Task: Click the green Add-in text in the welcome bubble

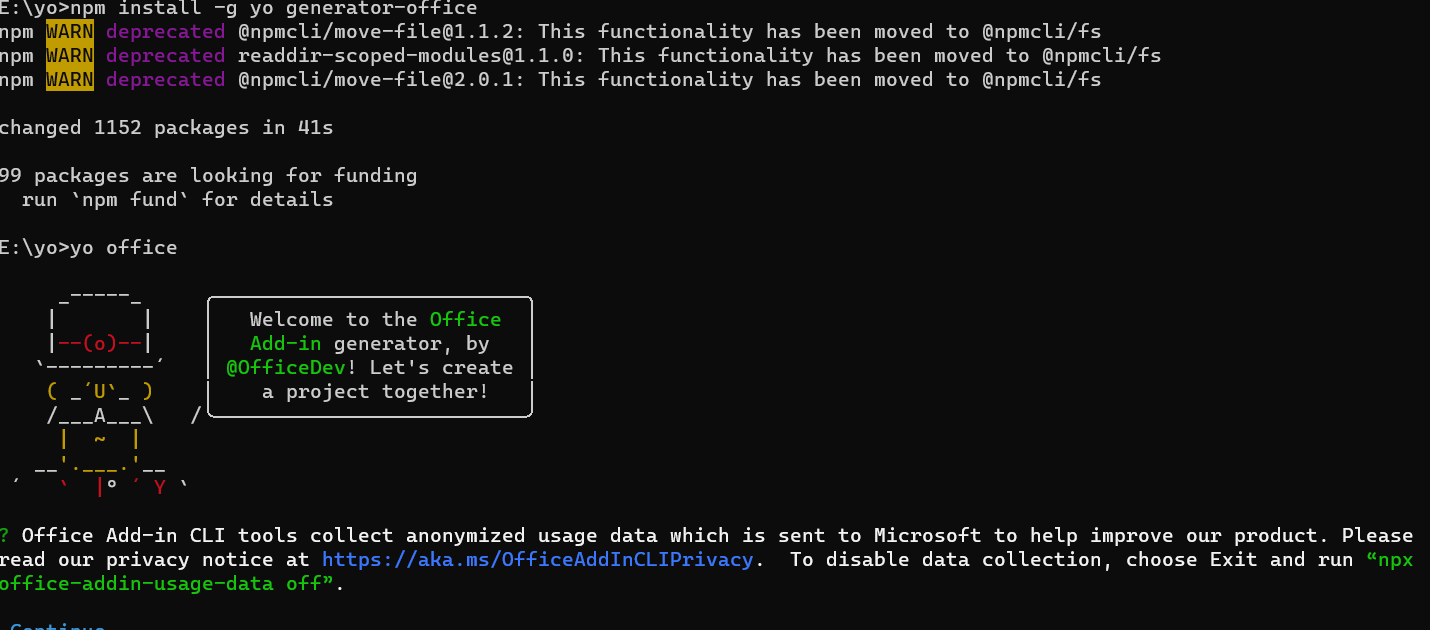Action: 286,344
